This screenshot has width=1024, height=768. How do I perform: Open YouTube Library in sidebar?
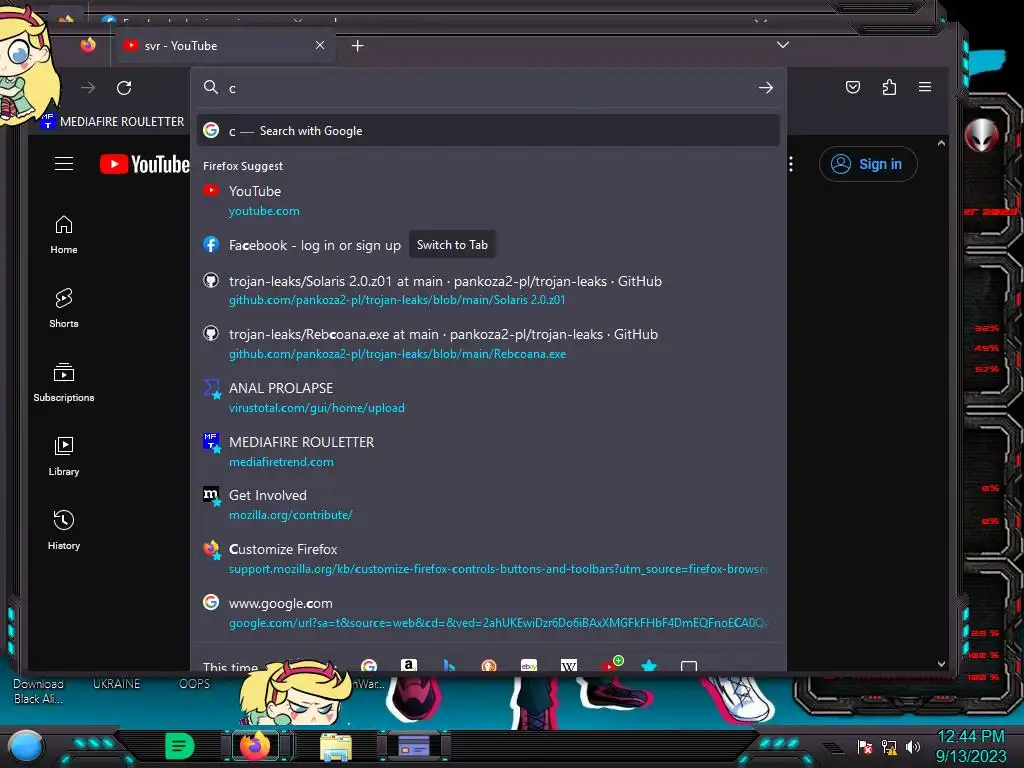point(64,456)
